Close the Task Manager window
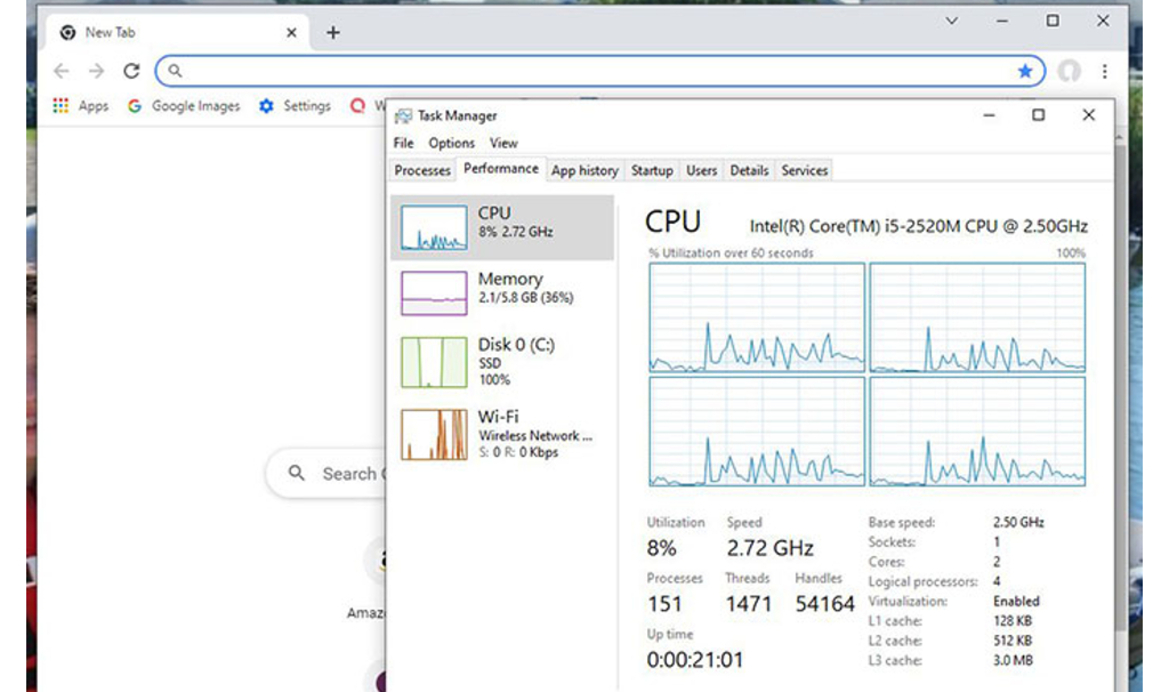 1088,115
